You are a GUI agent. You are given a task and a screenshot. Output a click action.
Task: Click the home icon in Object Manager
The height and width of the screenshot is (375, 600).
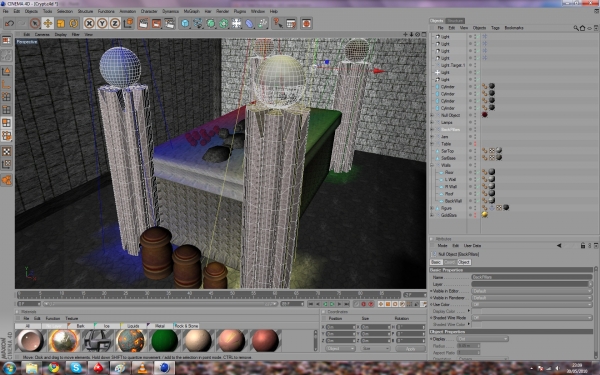pos(582,28)
